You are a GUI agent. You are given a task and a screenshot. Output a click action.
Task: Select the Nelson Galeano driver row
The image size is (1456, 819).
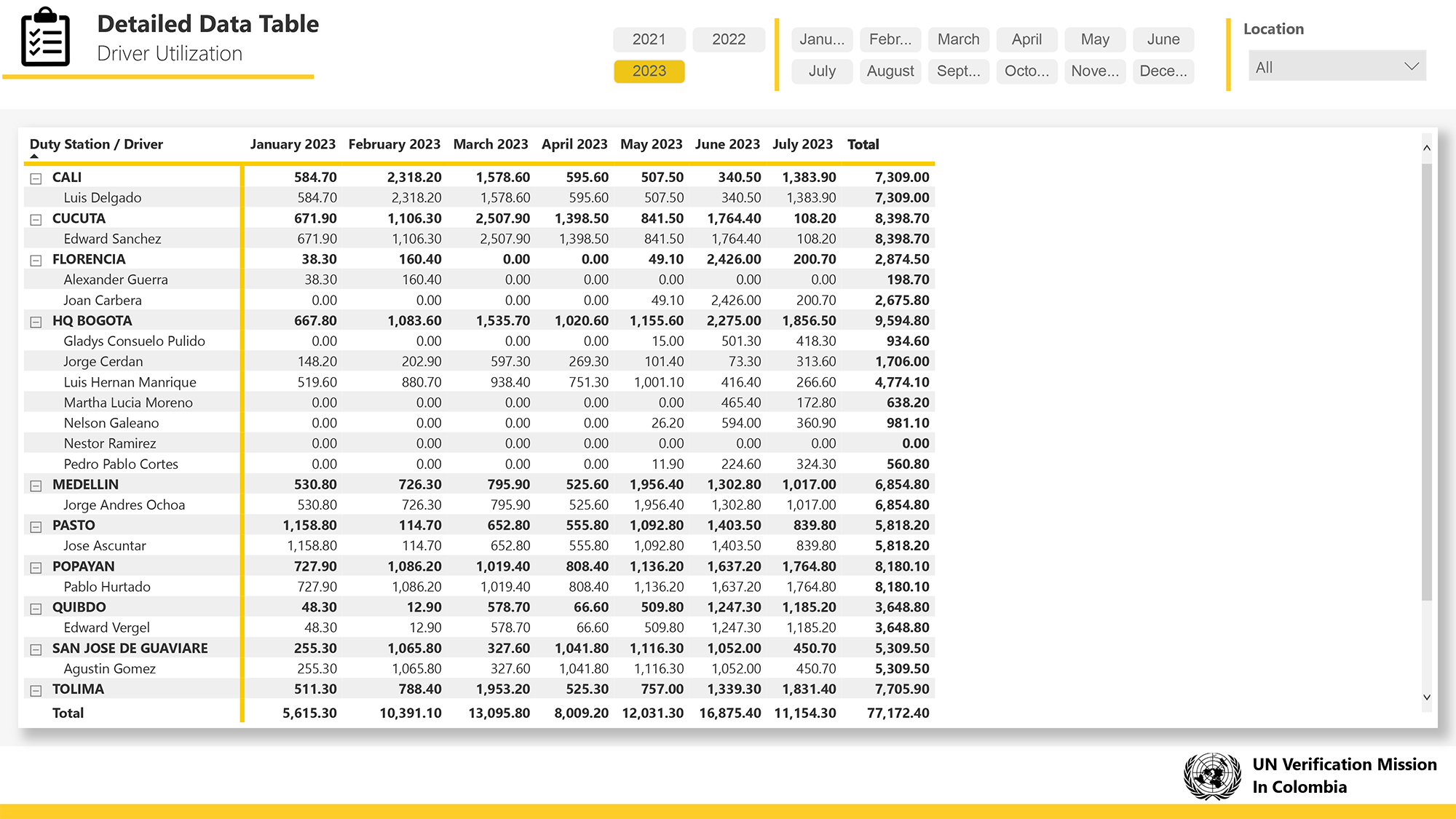[479, 423]
